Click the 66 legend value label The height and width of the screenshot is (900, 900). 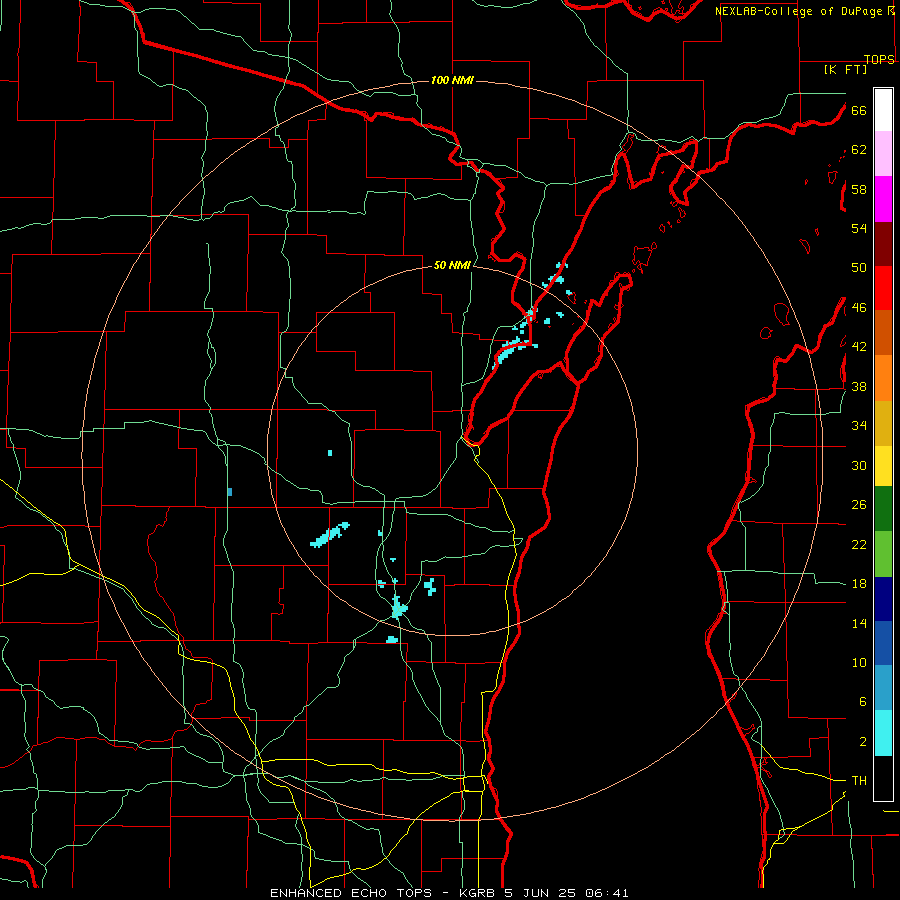tap(859, 110)
